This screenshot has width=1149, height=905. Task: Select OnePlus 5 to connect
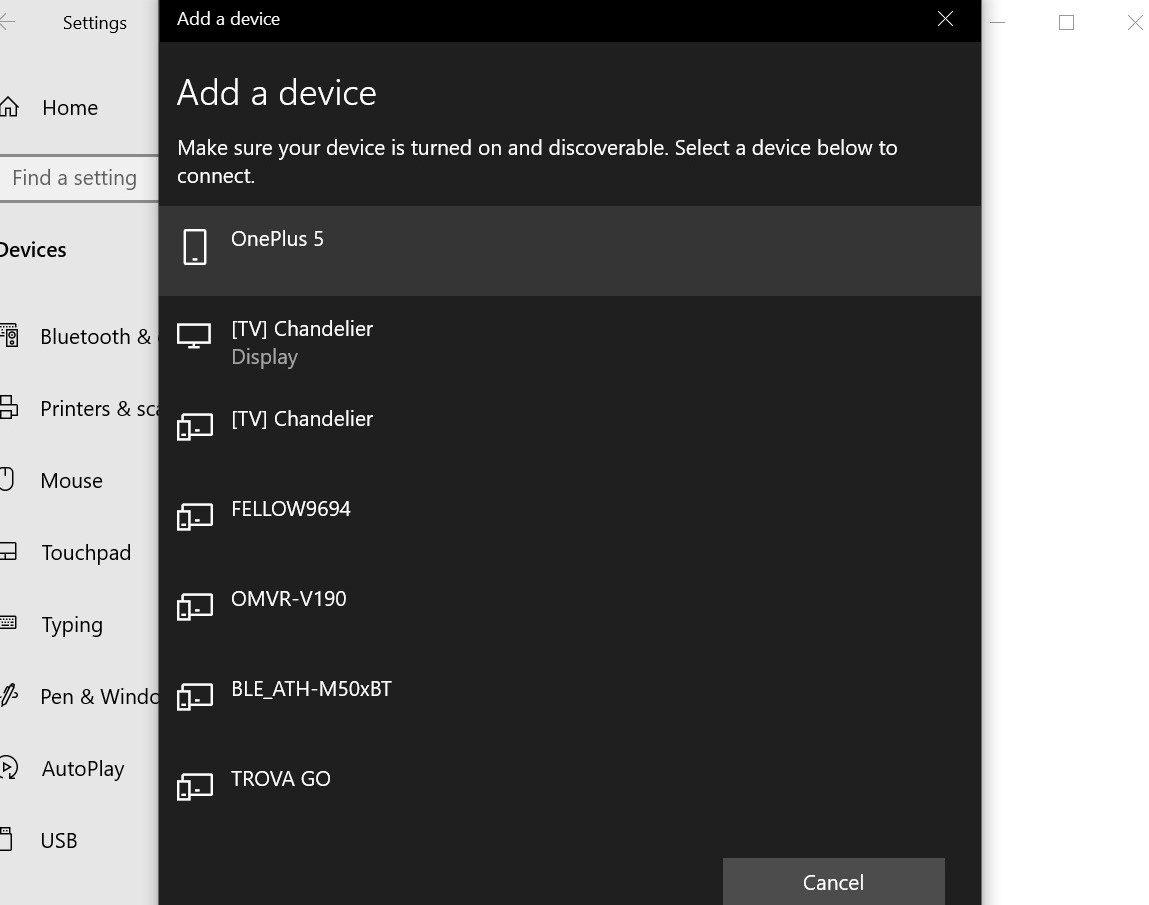(x=569, y=251)
